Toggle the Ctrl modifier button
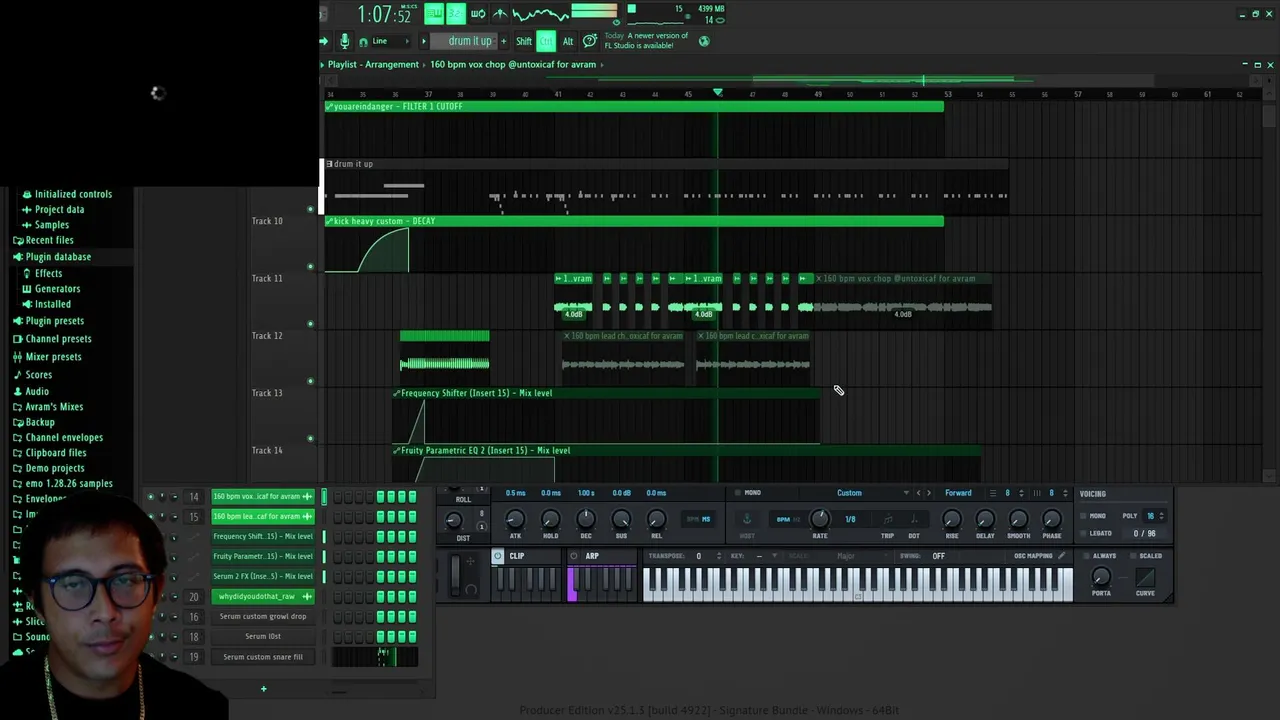1280x720 pixels. [546, 41]
